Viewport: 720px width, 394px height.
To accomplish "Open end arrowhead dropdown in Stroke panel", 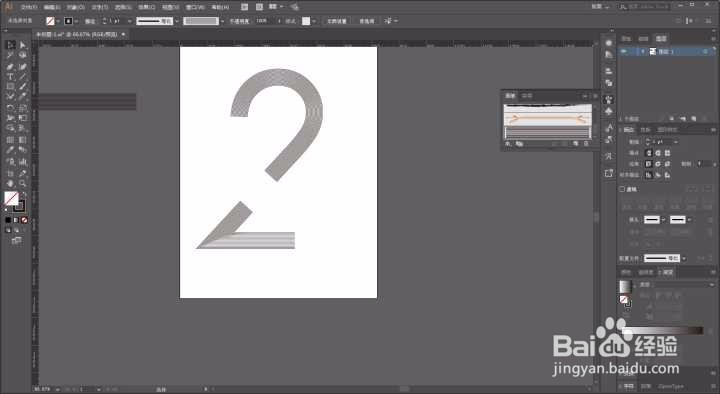I will (x=689, y=220).
